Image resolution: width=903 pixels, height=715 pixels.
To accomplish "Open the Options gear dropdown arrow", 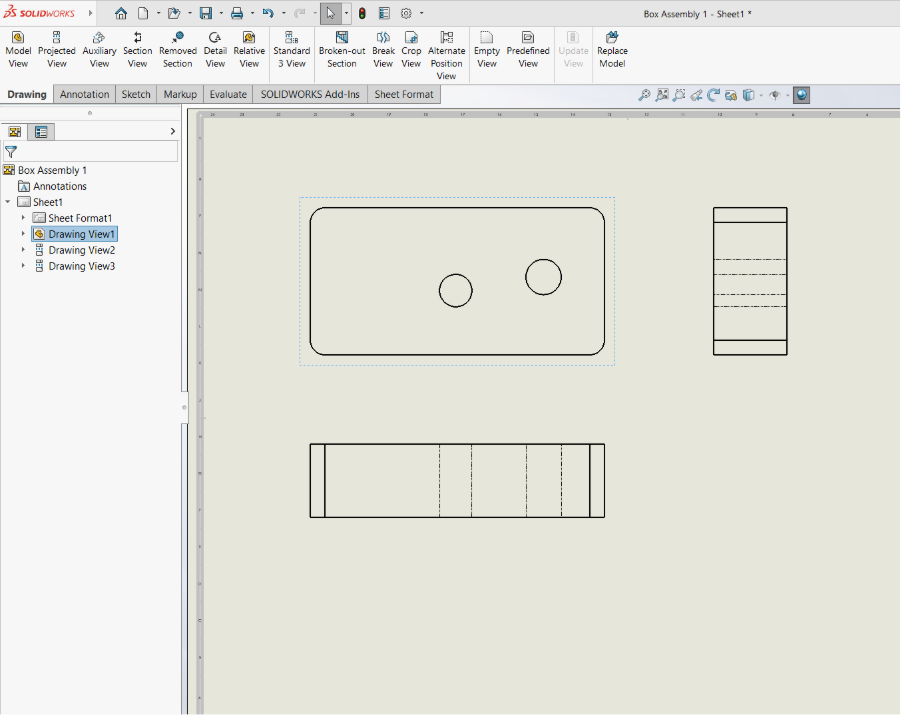I will point(422,13).
